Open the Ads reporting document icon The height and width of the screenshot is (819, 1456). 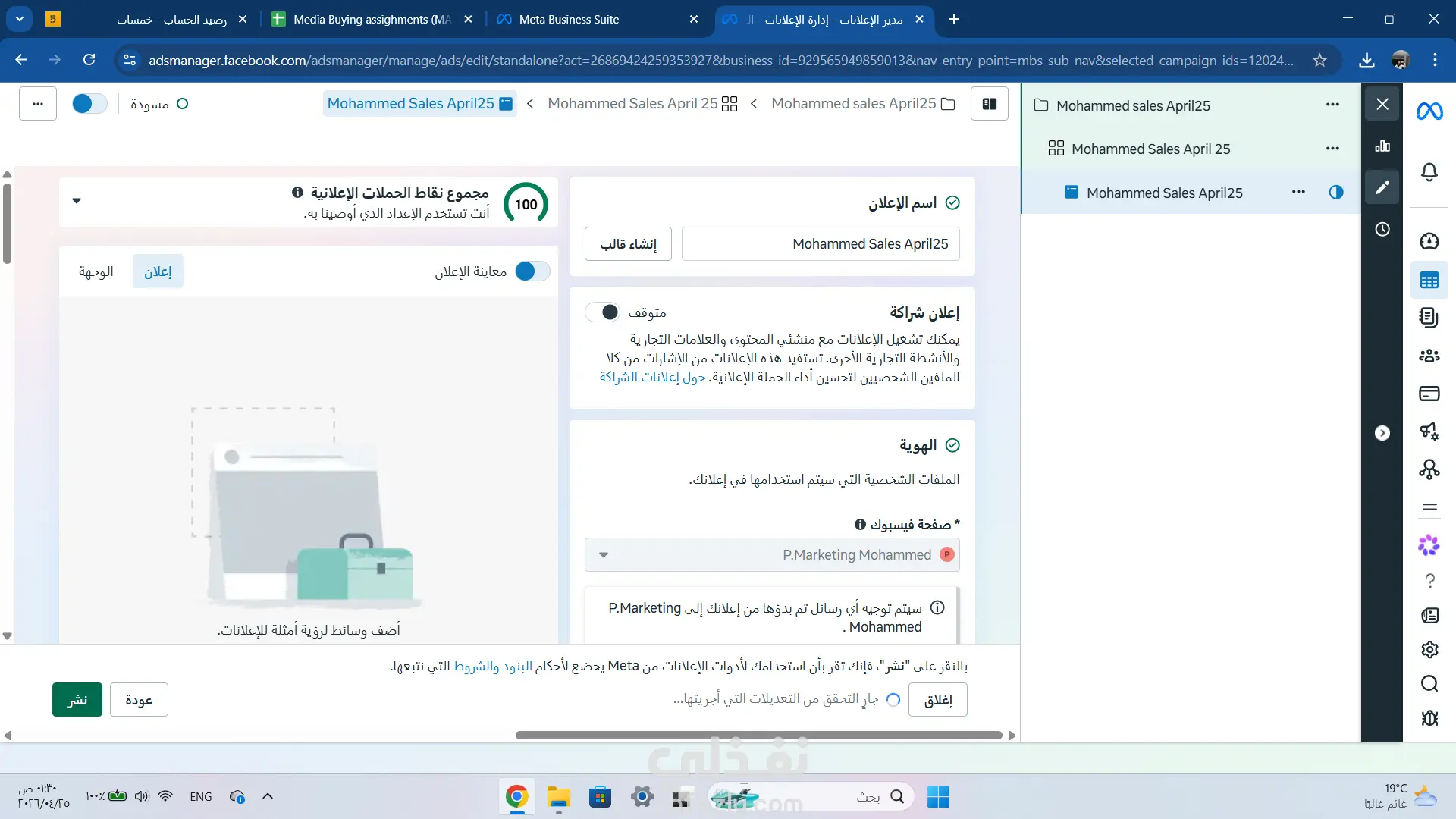(x=1429, y=318)
